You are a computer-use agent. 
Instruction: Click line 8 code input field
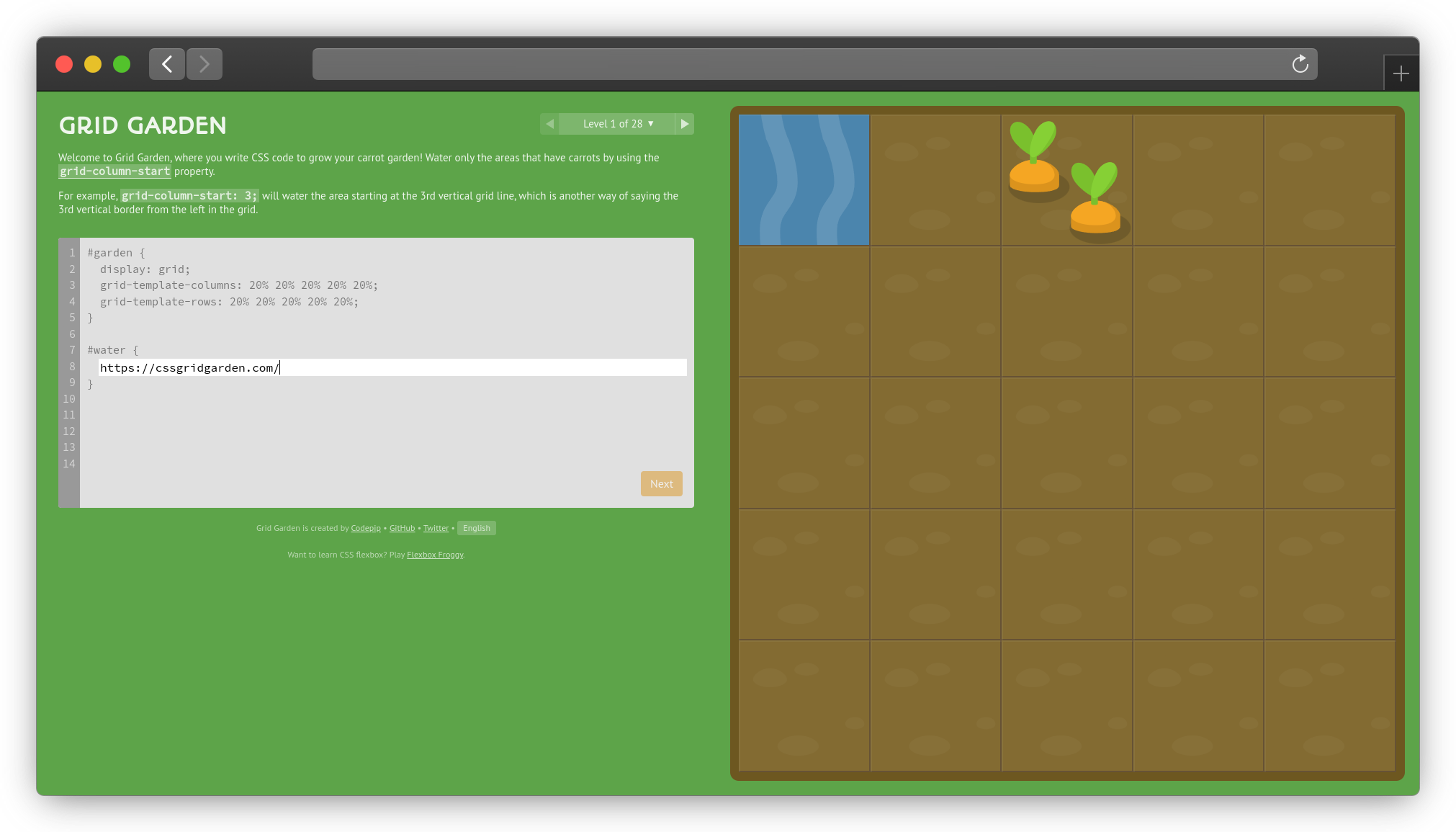388,367
